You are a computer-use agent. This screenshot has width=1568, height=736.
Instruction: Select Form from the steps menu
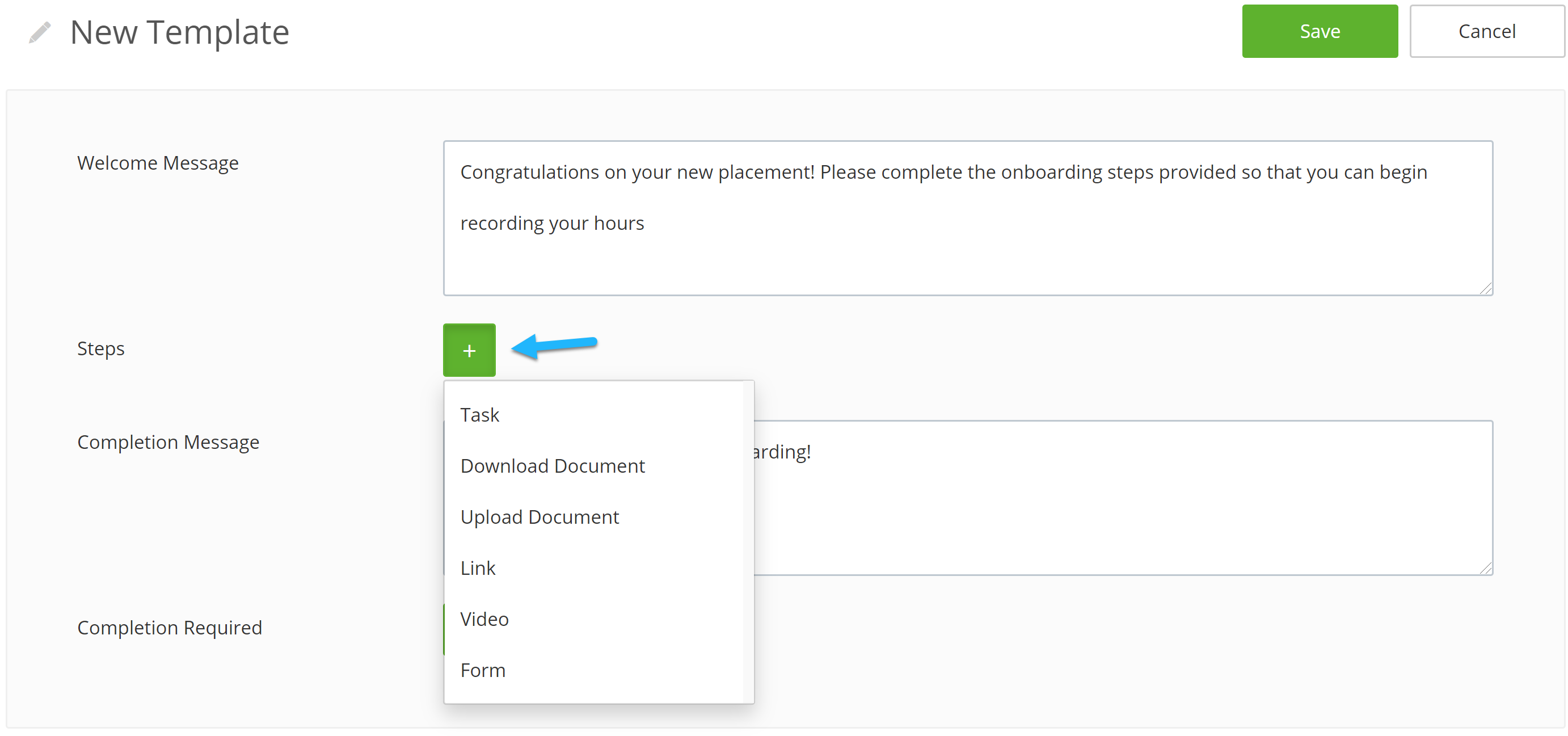coord(593,670)
